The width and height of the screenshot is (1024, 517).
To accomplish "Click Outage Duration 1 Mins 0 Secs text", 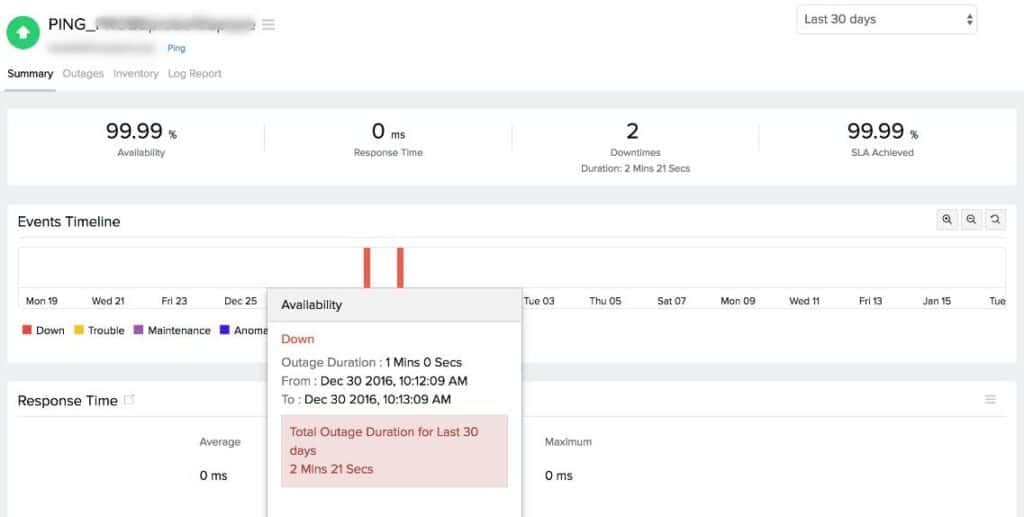I will [x=372, y=362].
